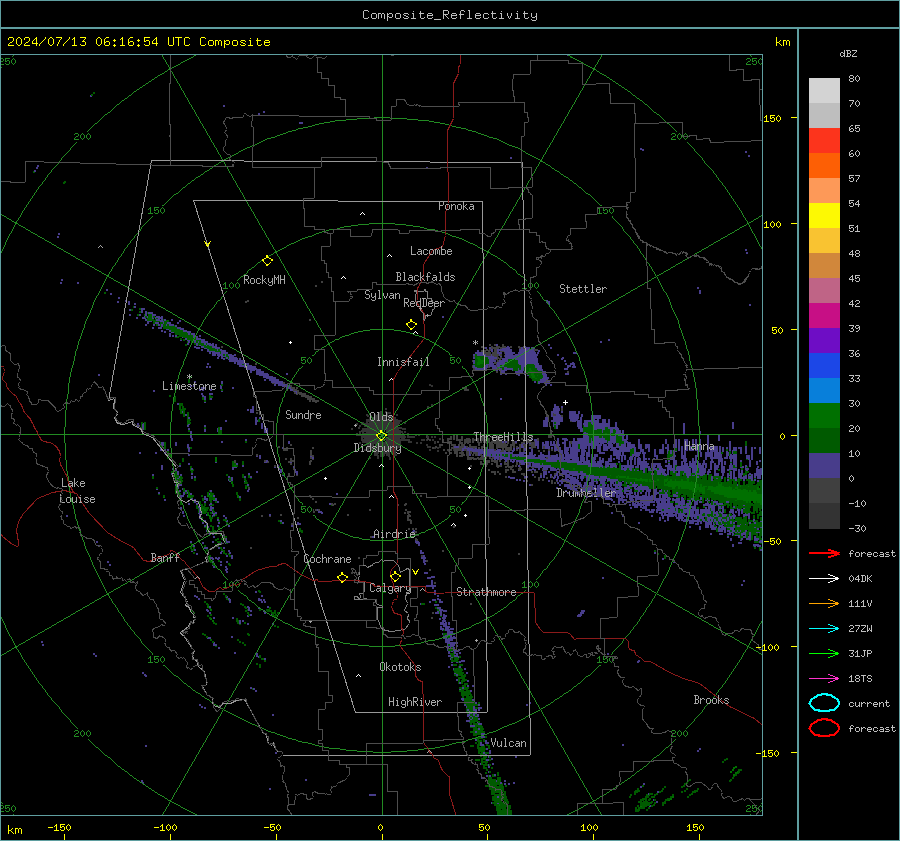Click the cyan current ellipse in the legend
The image size is (900, 841).
pyautogui.click(x=824, y=703)
